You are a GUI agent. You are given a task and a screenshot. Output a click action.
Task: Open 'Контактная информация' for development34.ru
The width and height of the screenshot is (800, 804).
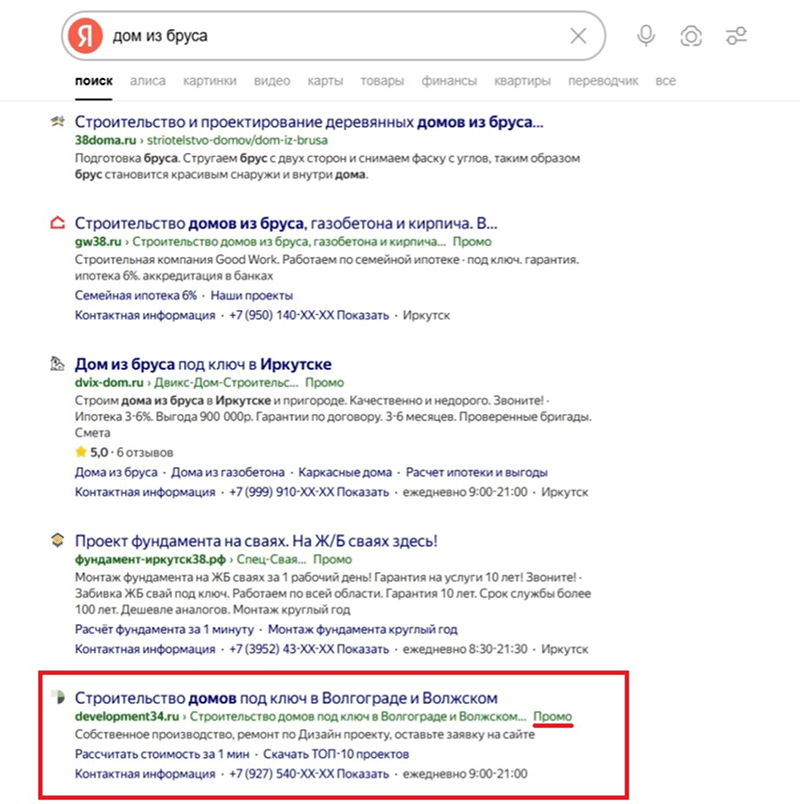(x=145, y=774)
